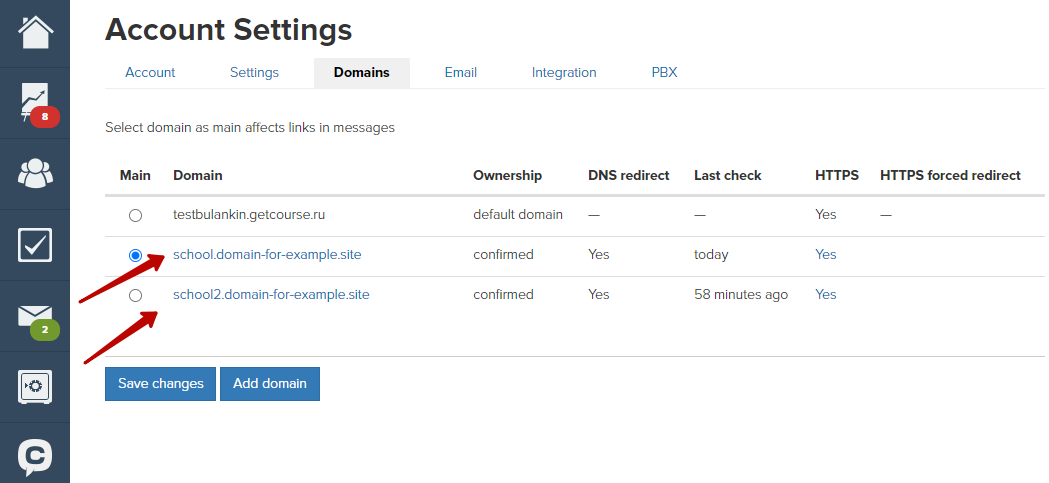Open the Integration tab

click(564, 72)
